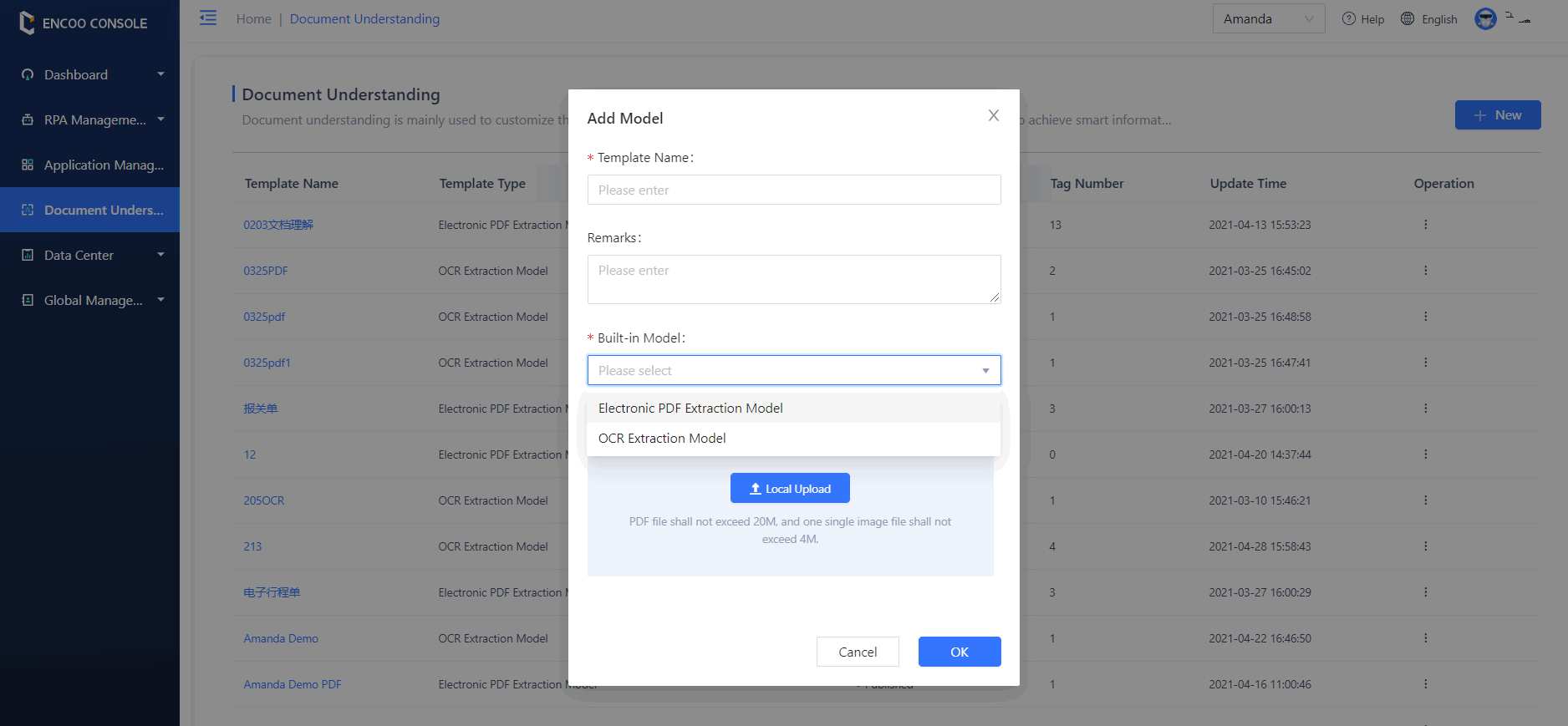The width and height of the screenshot is (1568, 726).
Task: Open the more options icon for 12 row
Action: [x=1425, y=454]
